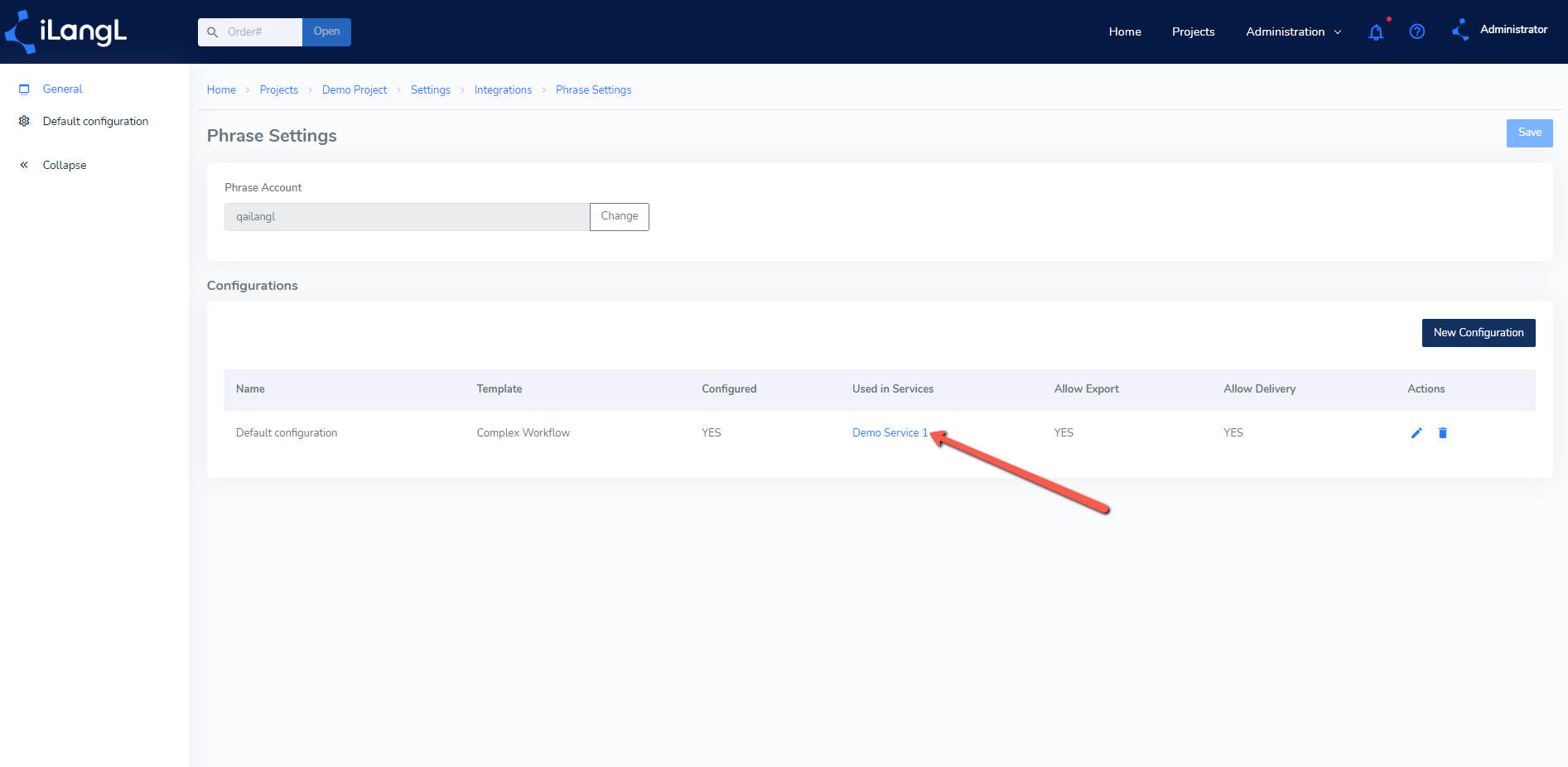Open notifications bell icon

pos(1376,32)
